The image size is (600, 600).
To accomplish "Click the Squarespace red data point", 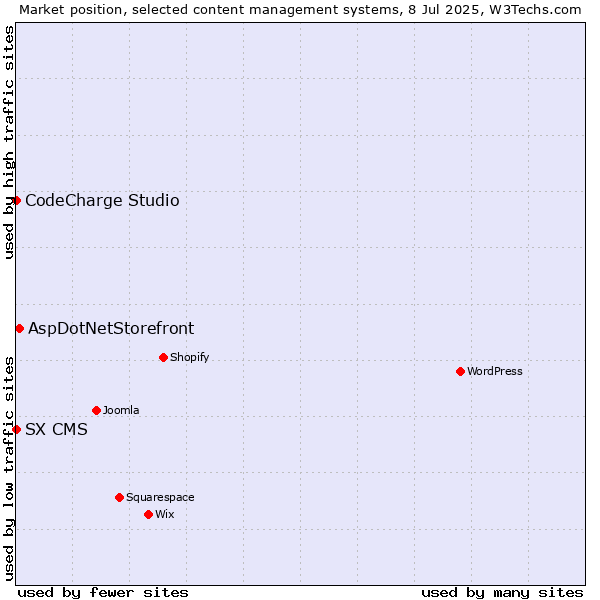I will point(119,497).
